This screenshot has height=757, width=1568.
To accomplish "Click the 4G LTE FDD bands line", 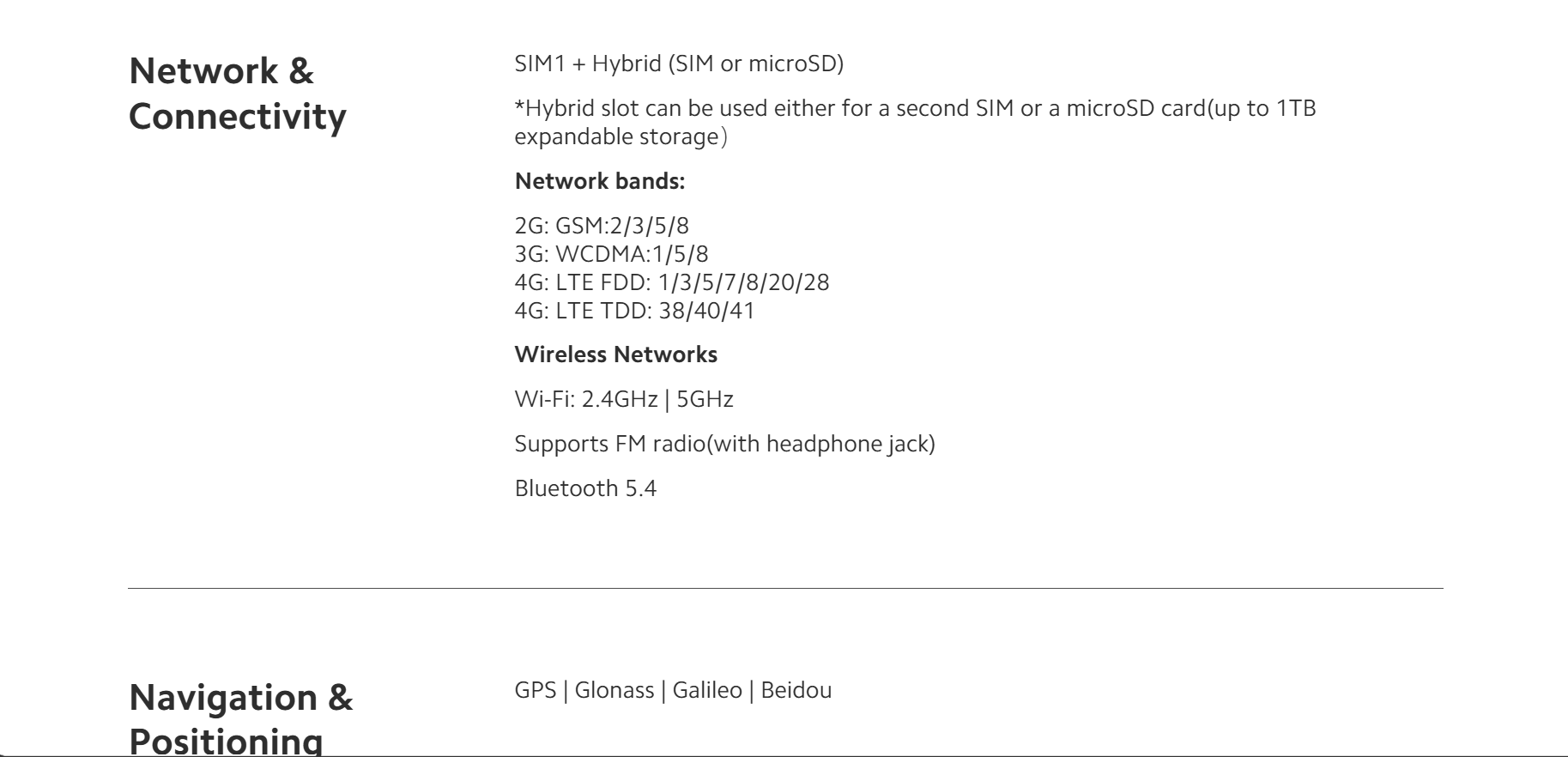I will [671, 282].
